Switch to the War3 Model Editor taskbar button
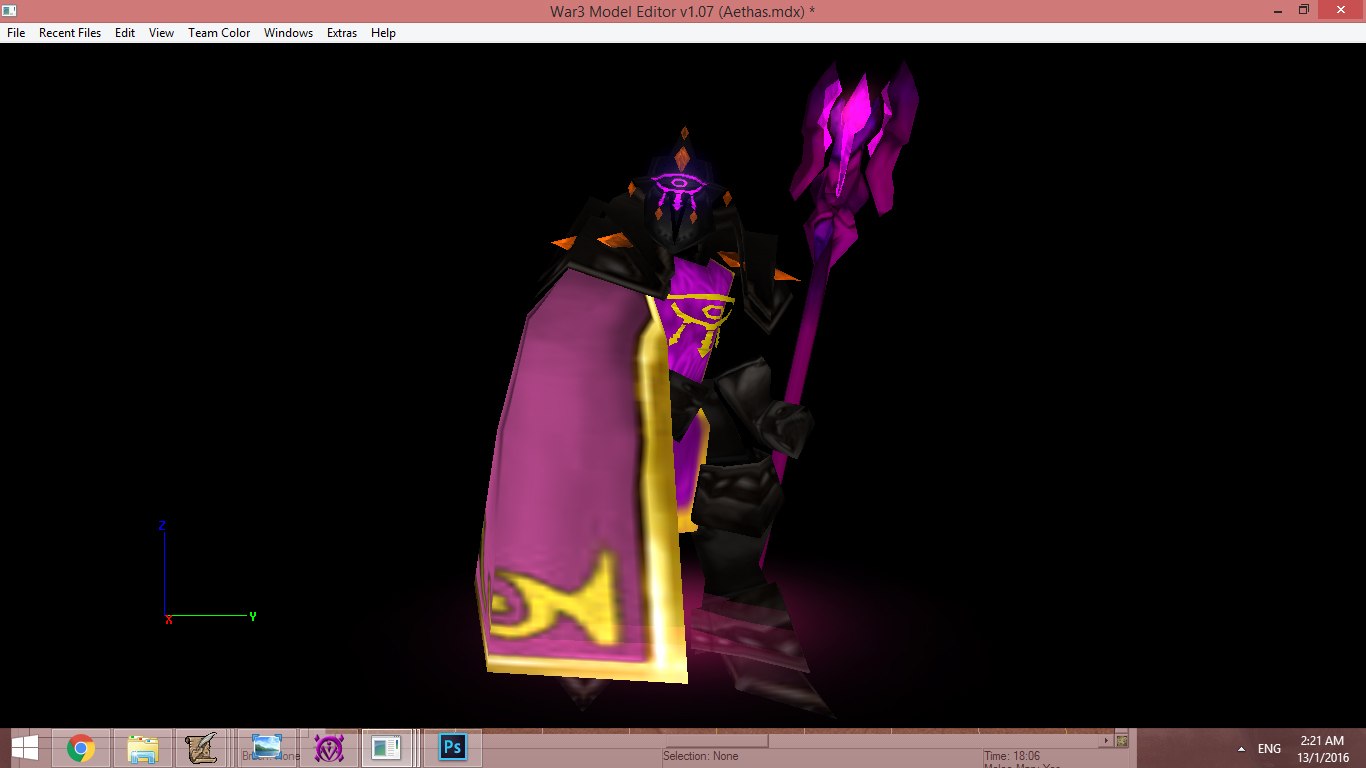1366x768 pixels. (x=386, y=748)
